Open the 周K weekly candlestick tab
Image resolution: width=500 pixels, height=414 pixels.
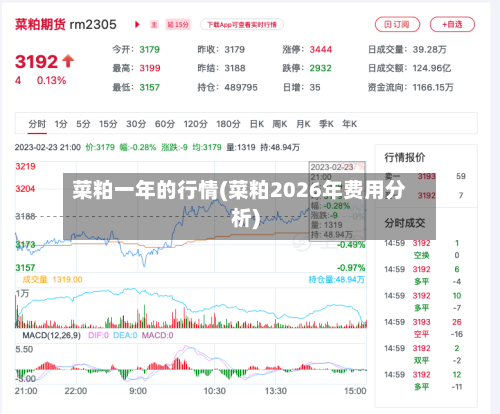[x=280, y=124]
